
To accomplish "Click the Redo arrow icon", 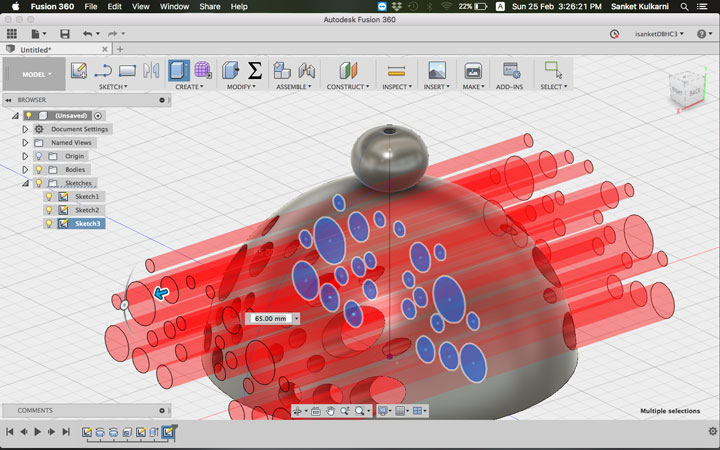I will pyautogui.click(x=112, y=34).
